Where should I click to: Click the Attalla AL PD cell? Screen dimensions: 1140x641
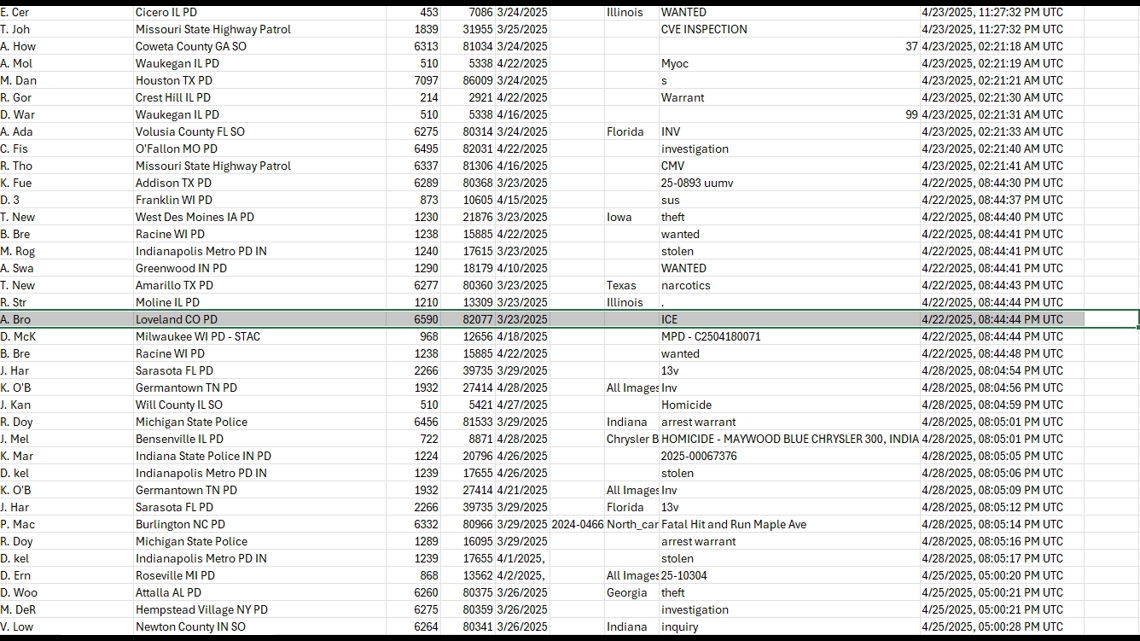click(170, 593)
